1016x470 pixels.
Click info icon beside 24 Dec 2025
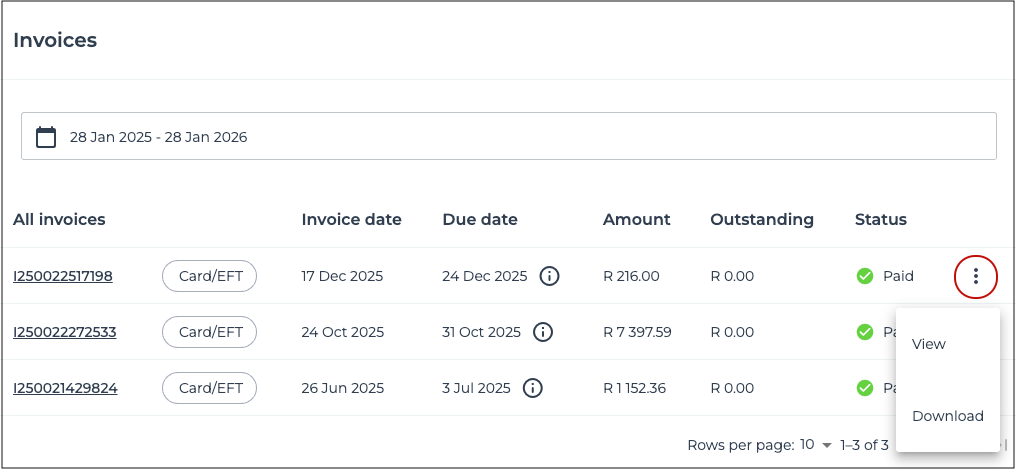point(549,276)
